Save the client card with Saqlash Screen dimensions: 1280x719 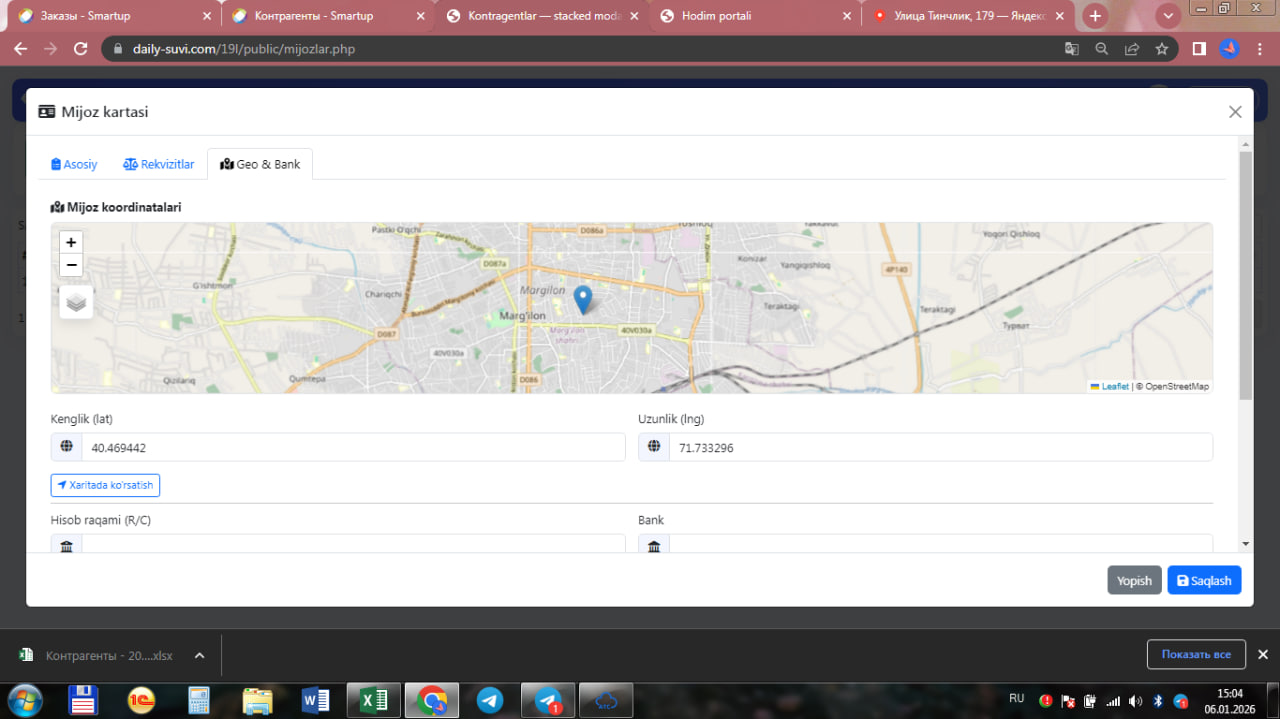(x=1203, y=580)
